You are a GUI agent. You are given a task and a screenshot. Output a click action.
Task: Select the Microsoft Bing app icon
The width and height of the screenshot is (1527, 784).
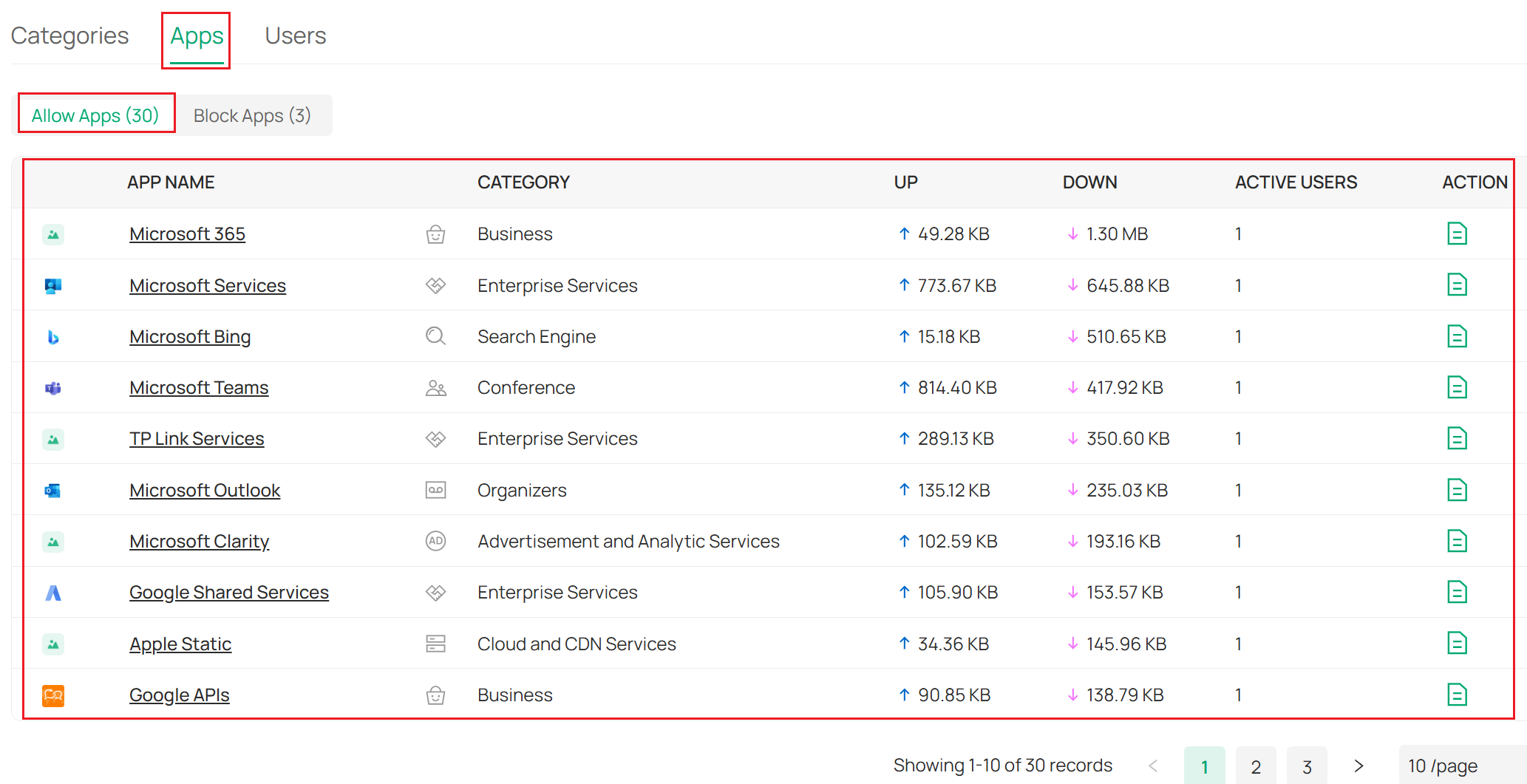[52, 336]
